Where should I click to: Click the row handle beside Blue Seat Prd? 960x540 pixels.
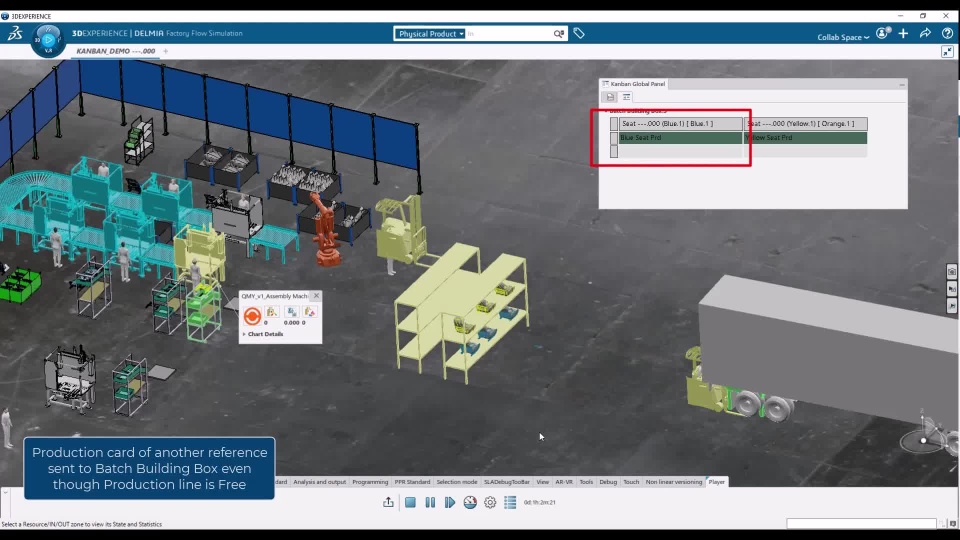click(x=614, y=138)
